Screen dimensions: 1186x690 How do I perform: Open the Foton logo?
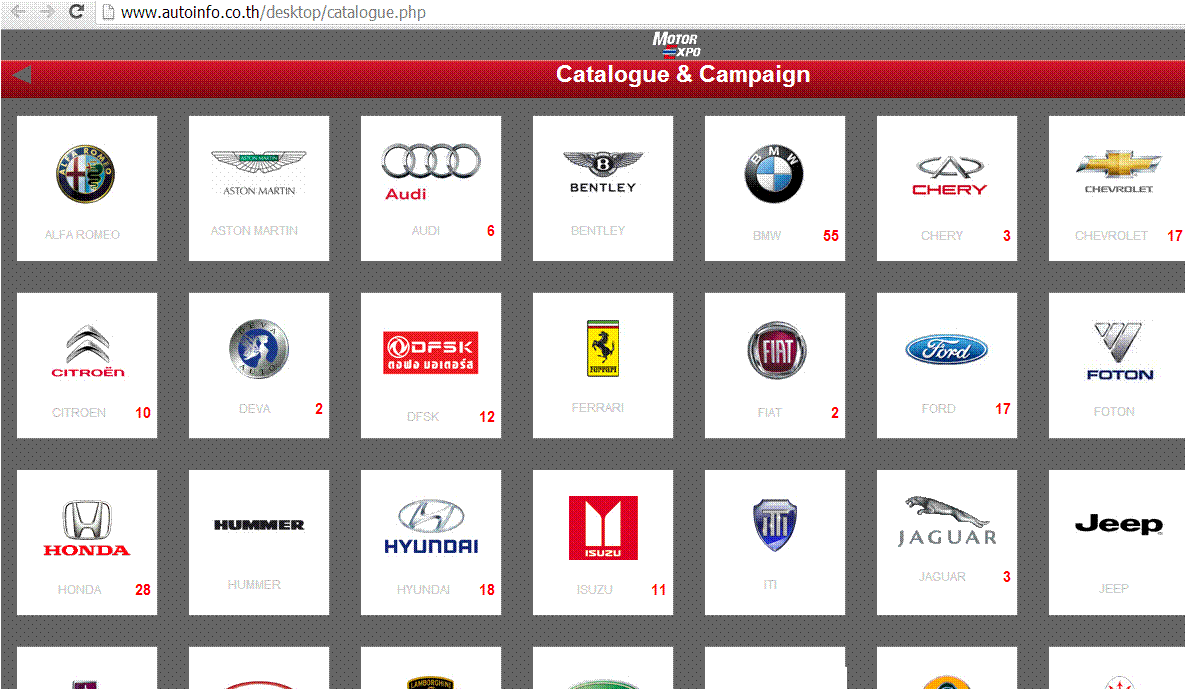(x=1119, y=351)
